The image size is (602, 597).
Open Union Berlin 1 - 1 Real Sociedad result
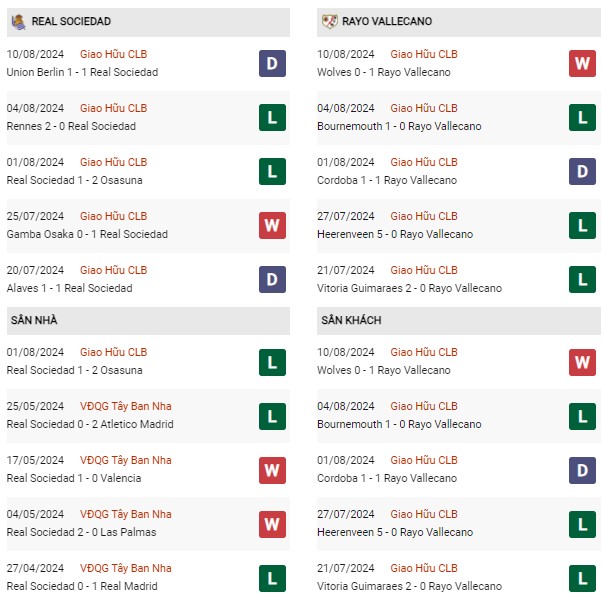pyautogui.click(x=83, y=72)
